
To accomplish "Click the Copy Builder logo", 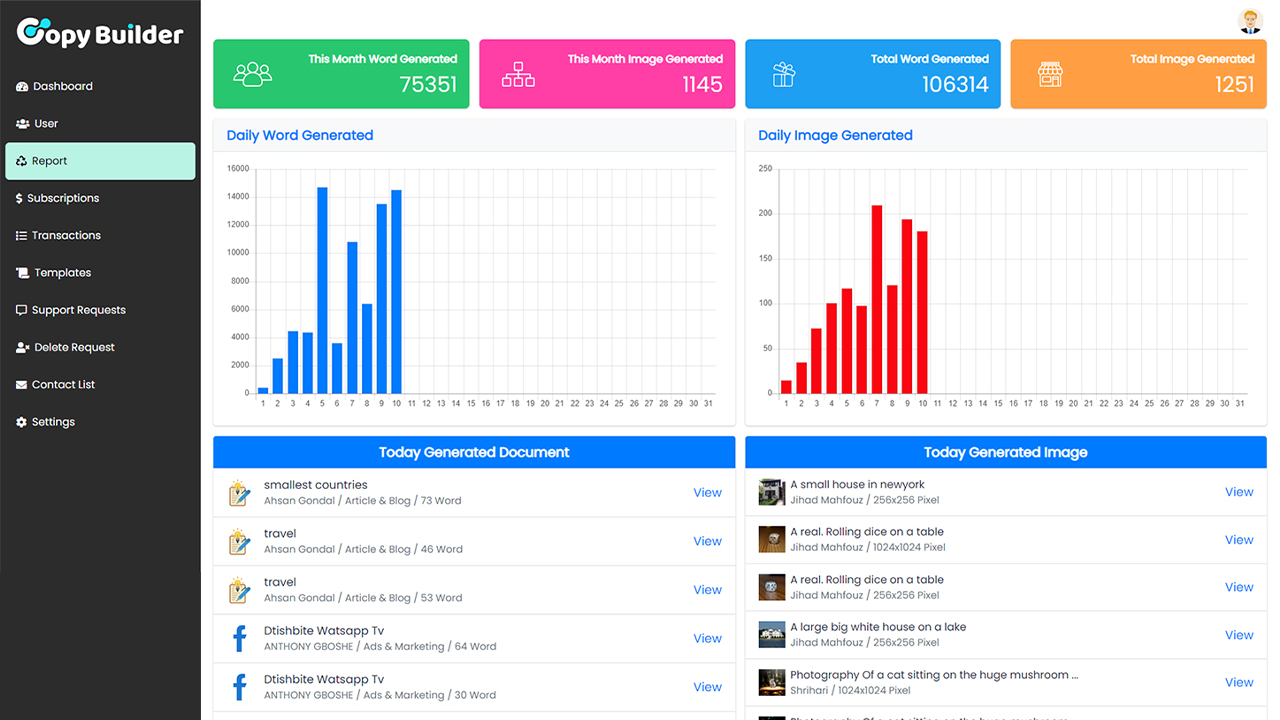I will point(100,33).
